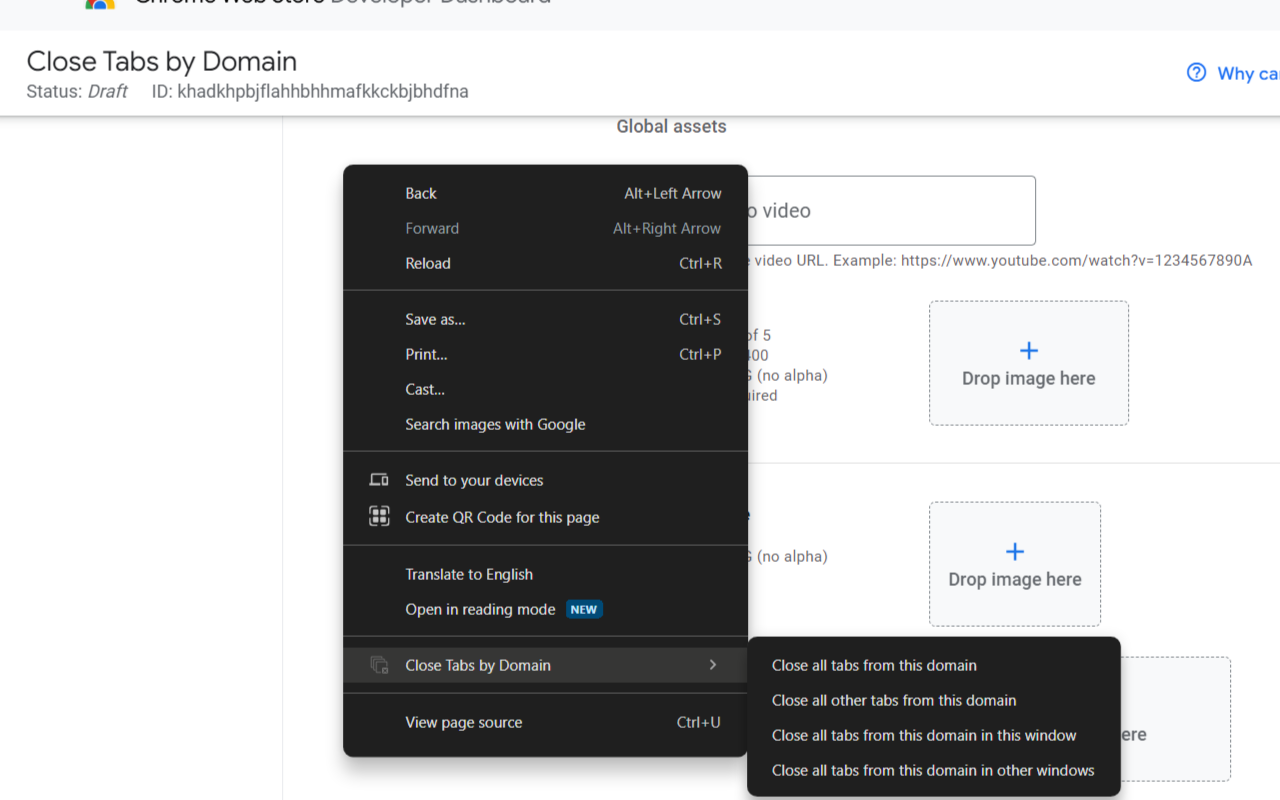Open View page source

pos(545,722)
